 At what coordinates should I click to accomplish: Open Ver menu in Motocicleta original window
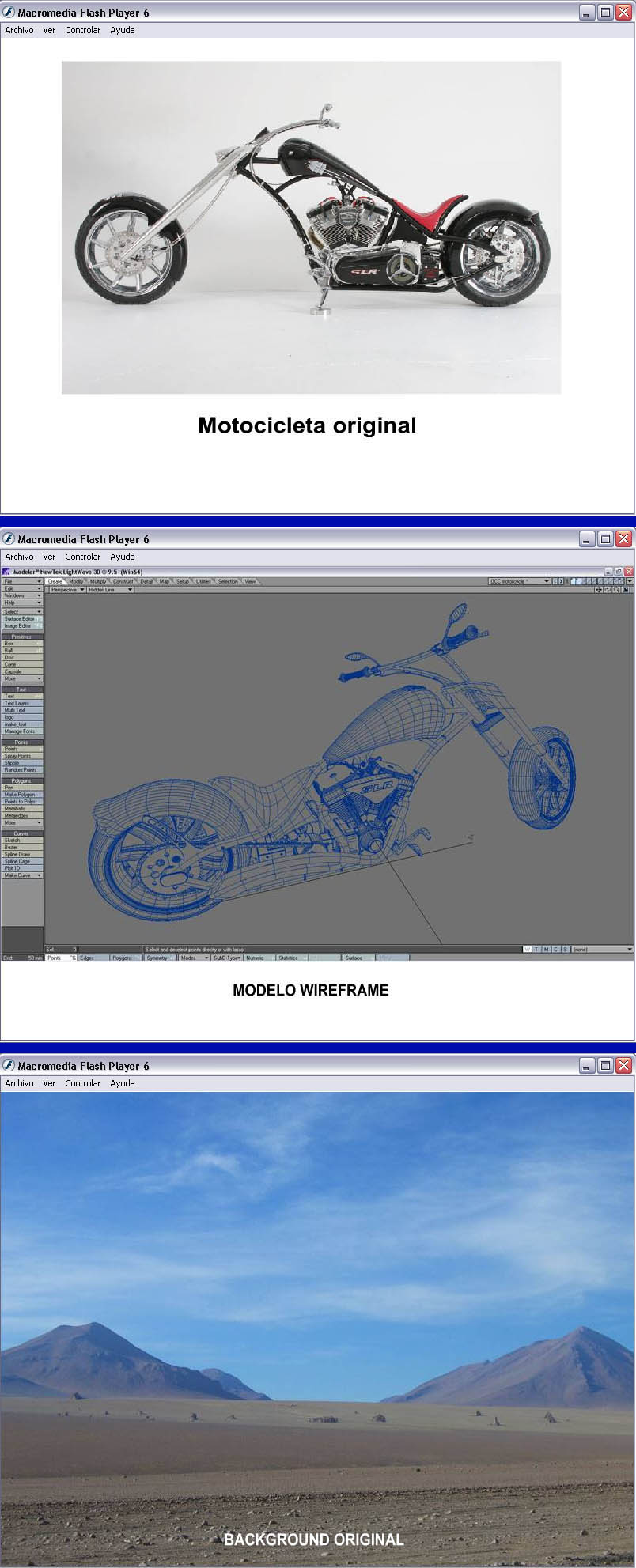pyautogui.click(x=49, y=30)
